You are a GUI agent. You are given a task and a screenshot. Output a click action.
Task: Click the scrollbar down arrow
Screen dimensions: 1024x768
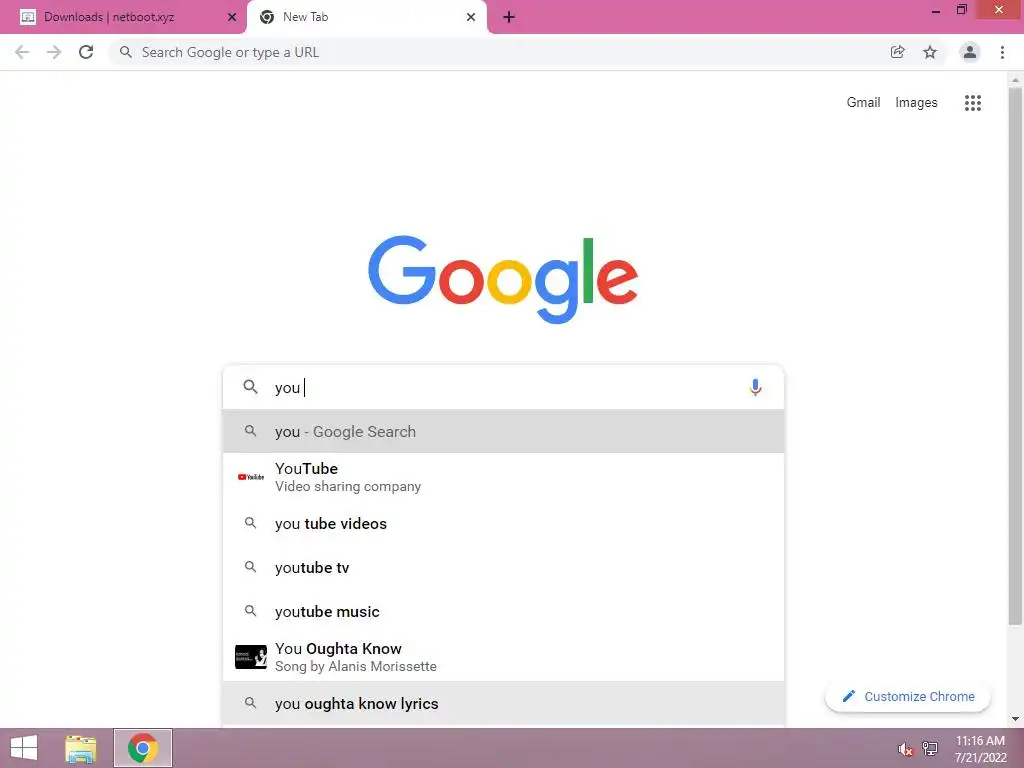[1015, 719]
